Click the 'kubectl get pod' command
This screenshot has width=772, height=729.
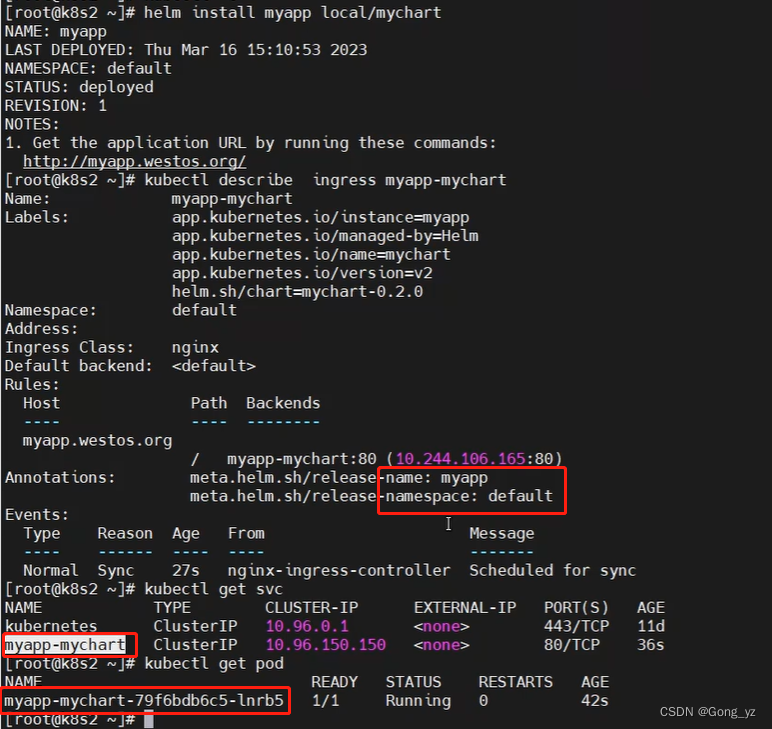coord(214,664)
